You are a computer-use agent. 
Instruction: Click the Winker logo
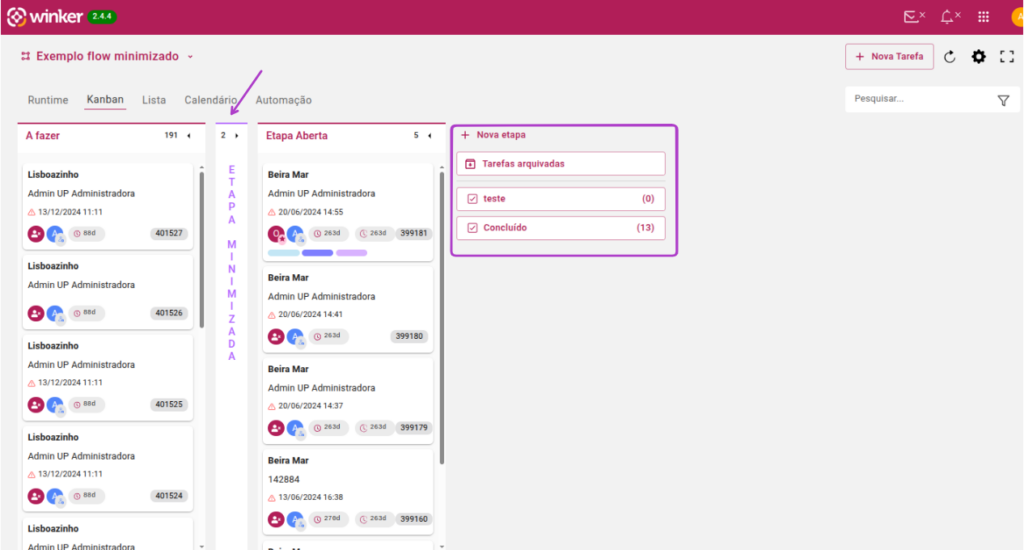pyautogui.click(x=44, y=16)
